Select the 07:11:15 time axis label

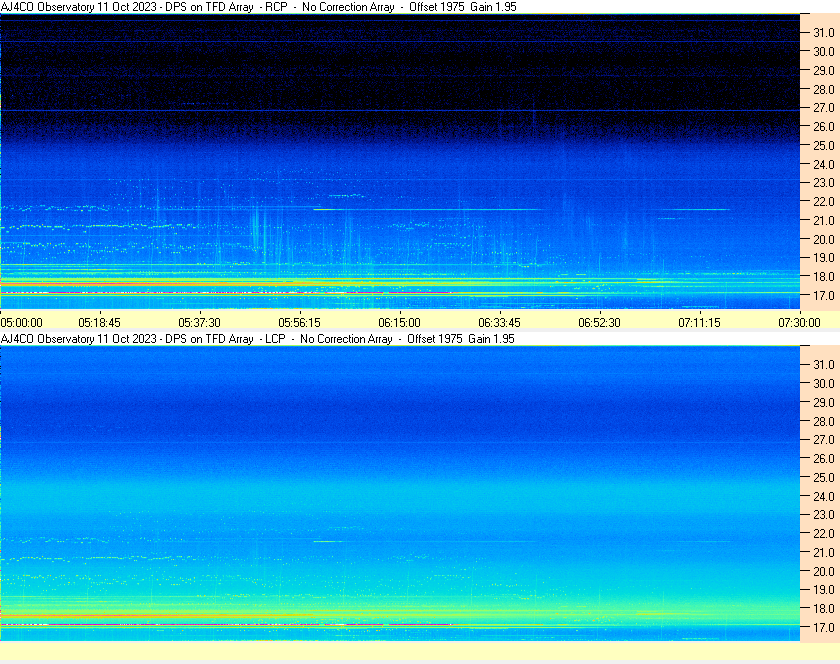[x=700, y=323]
